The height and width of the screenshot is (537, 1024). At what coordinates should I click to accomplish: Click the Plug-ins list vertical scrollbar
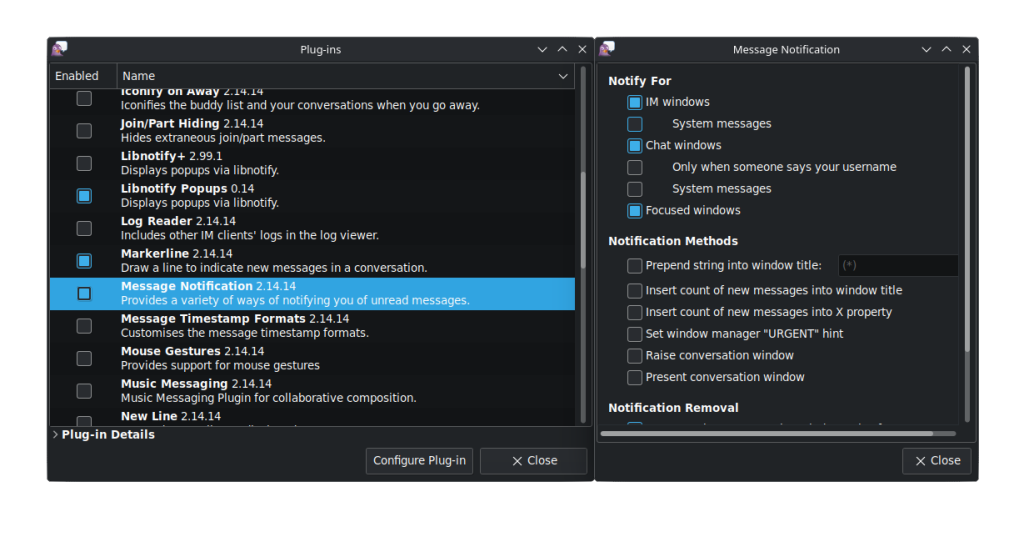[x=583, y=220]
